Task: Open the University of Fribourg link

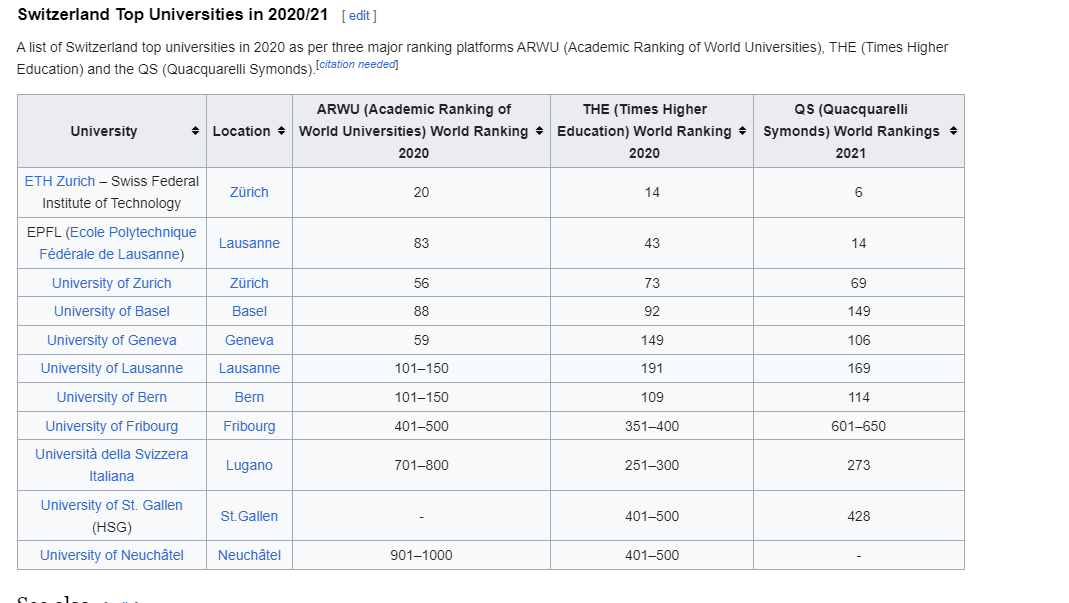Action: 112,426
